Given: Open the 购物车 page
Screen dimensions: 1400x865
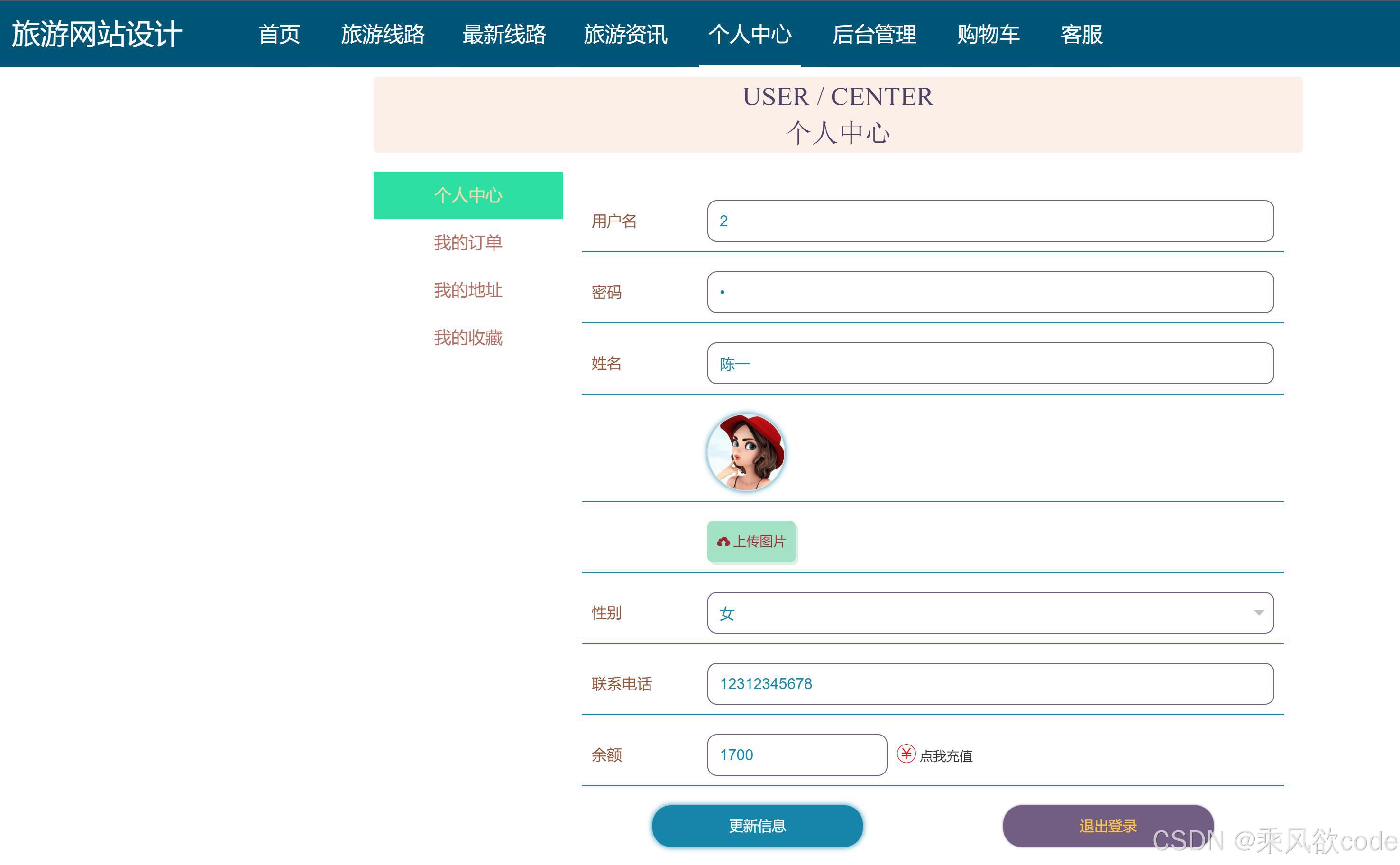Looking at the screenshot, I should point(988,34).
